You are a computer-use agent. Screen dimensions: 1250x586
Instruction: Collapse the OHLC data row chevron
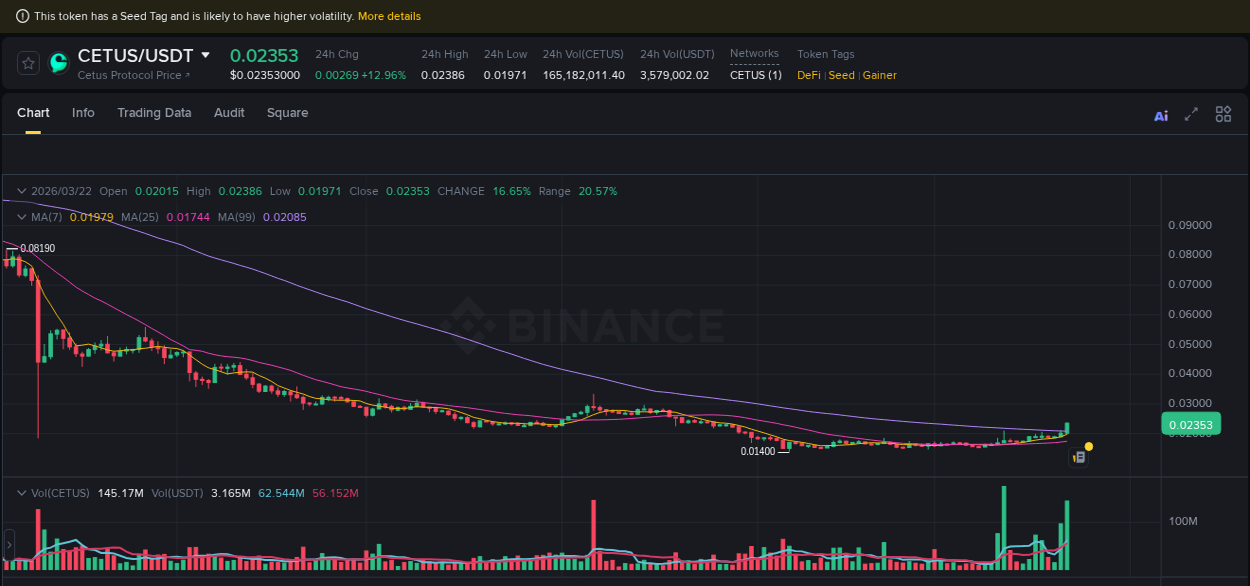[20, 191]
